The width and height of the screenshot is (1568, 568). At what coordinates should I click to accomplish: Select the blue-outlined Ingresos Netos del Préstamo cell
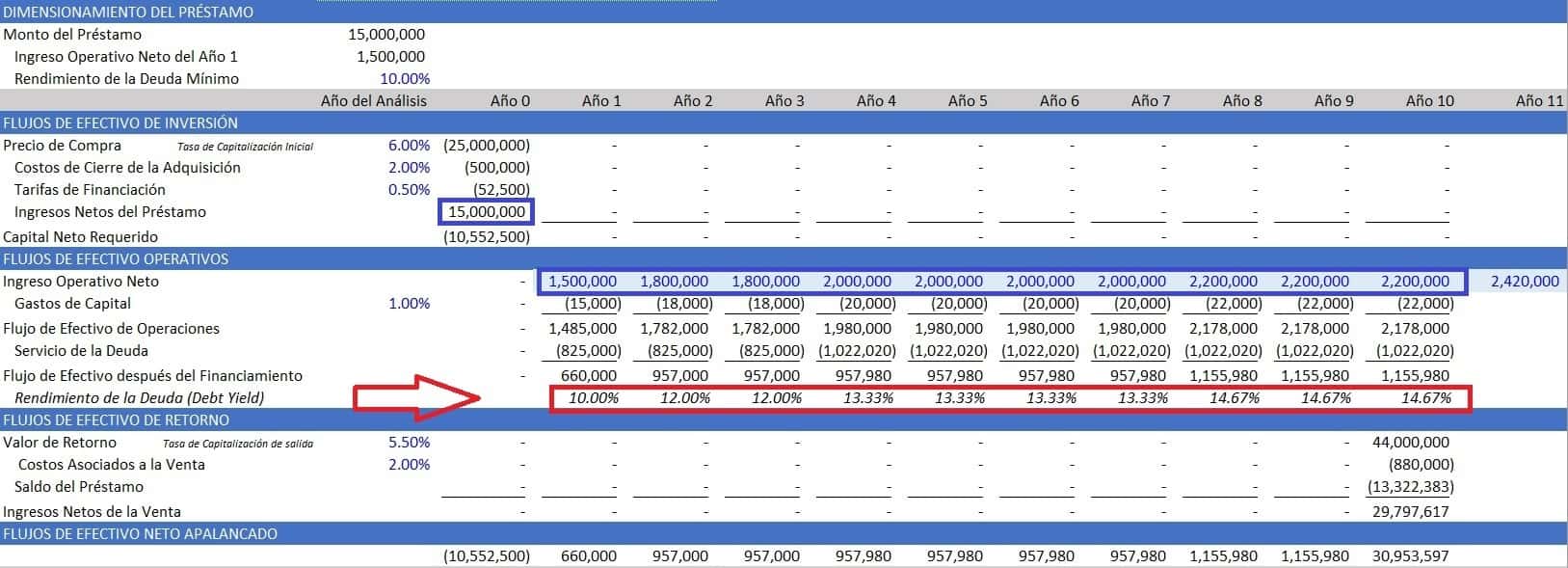pos(485,211)
